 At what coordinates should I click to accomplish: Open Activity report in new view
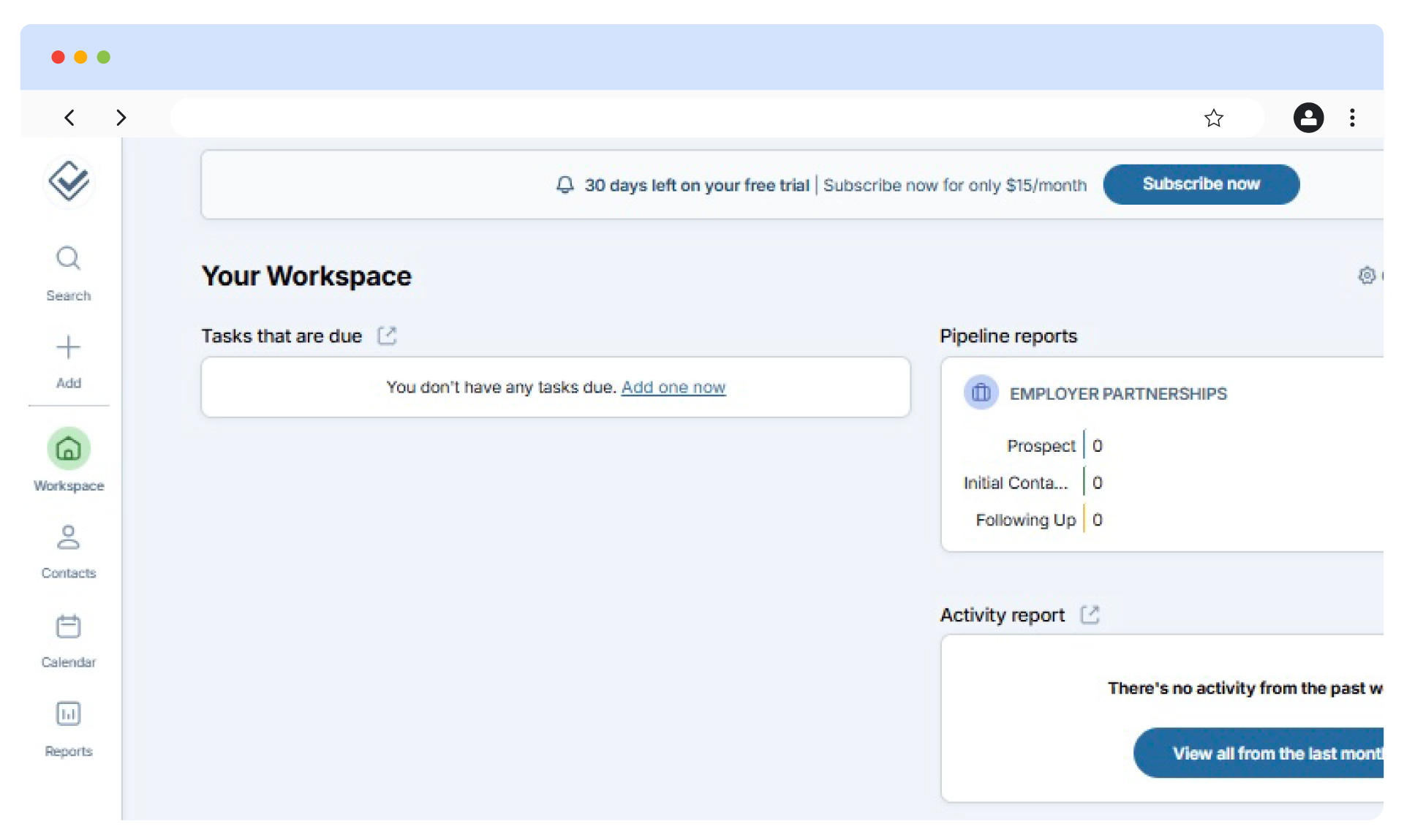(1090, 615)
